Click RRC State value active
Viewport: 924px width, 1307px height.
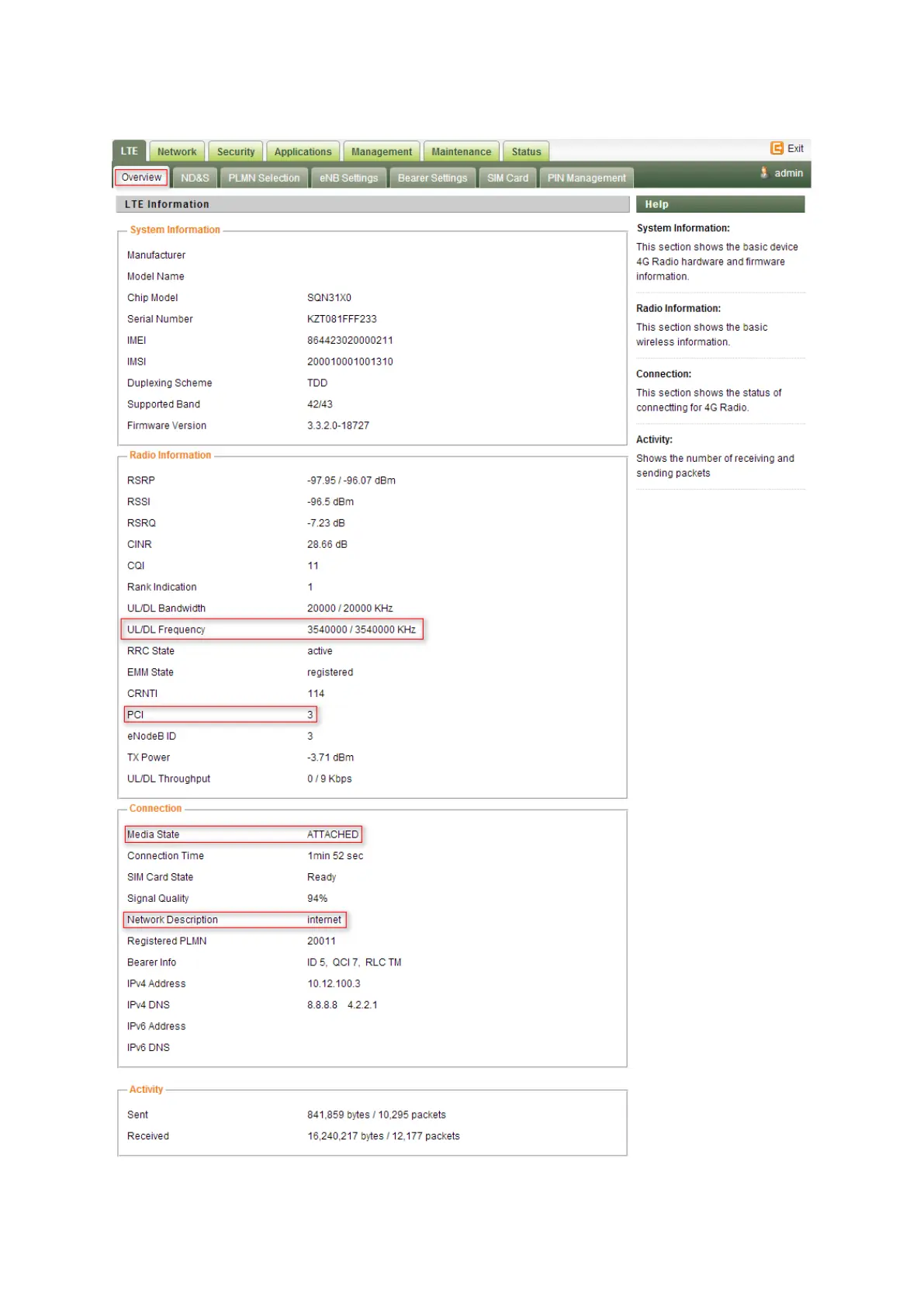tap(320, 651)
